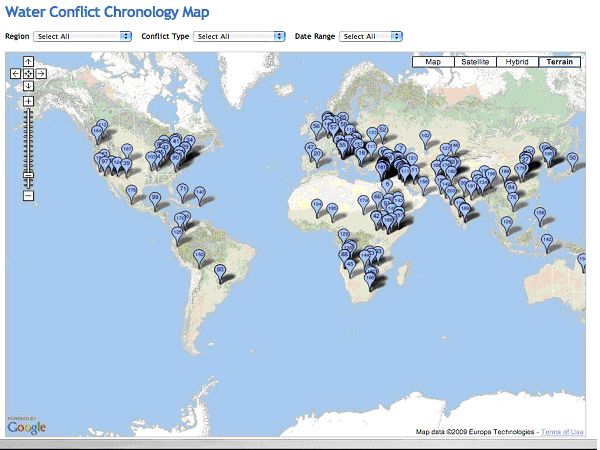This screenshot has width=600, height=450.
Task: Select map marker 194 in West Africa
Action: tap(316, 207)
